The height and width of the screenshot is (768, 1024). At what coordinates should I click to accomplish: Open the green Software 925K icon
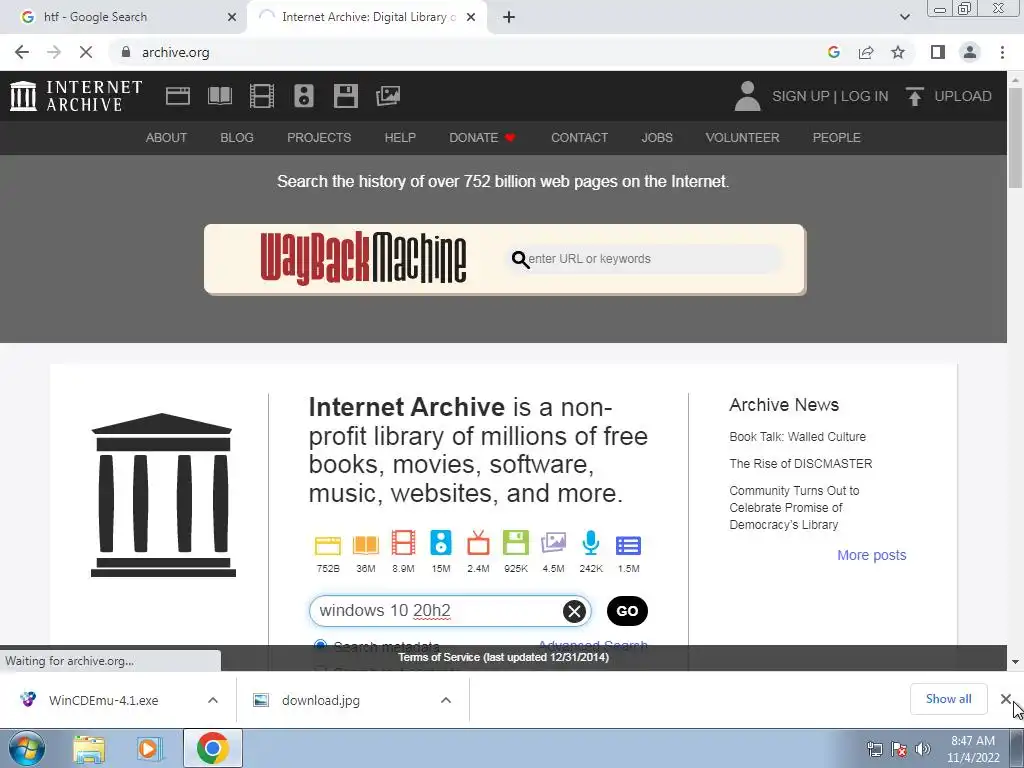pos(516,543)
